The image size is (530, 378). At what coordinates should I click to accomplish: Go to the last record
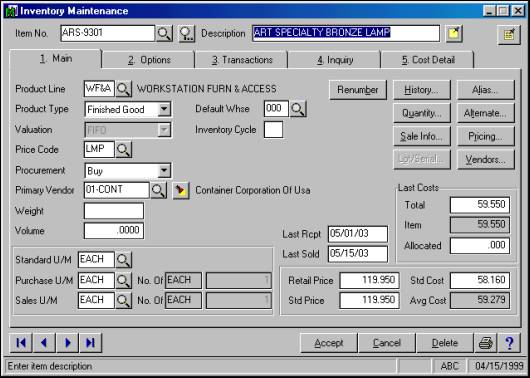pos(91,343)
